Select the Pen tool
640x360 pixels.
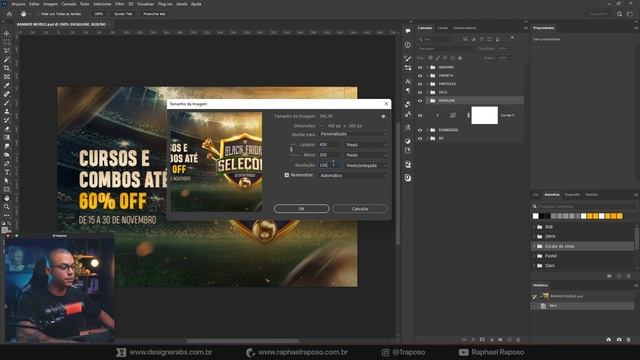point(7,163)
